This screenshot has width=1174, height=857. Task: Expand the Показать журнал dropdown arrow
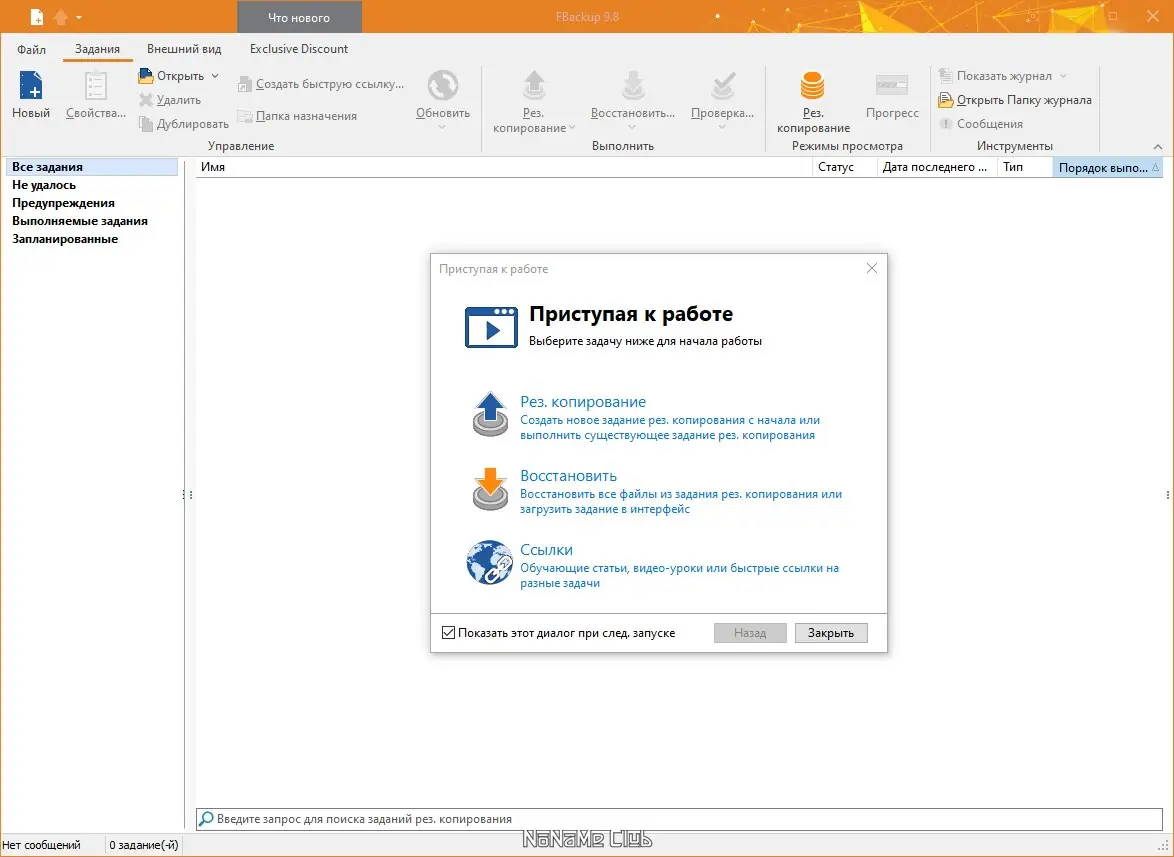coord(1063,76)
